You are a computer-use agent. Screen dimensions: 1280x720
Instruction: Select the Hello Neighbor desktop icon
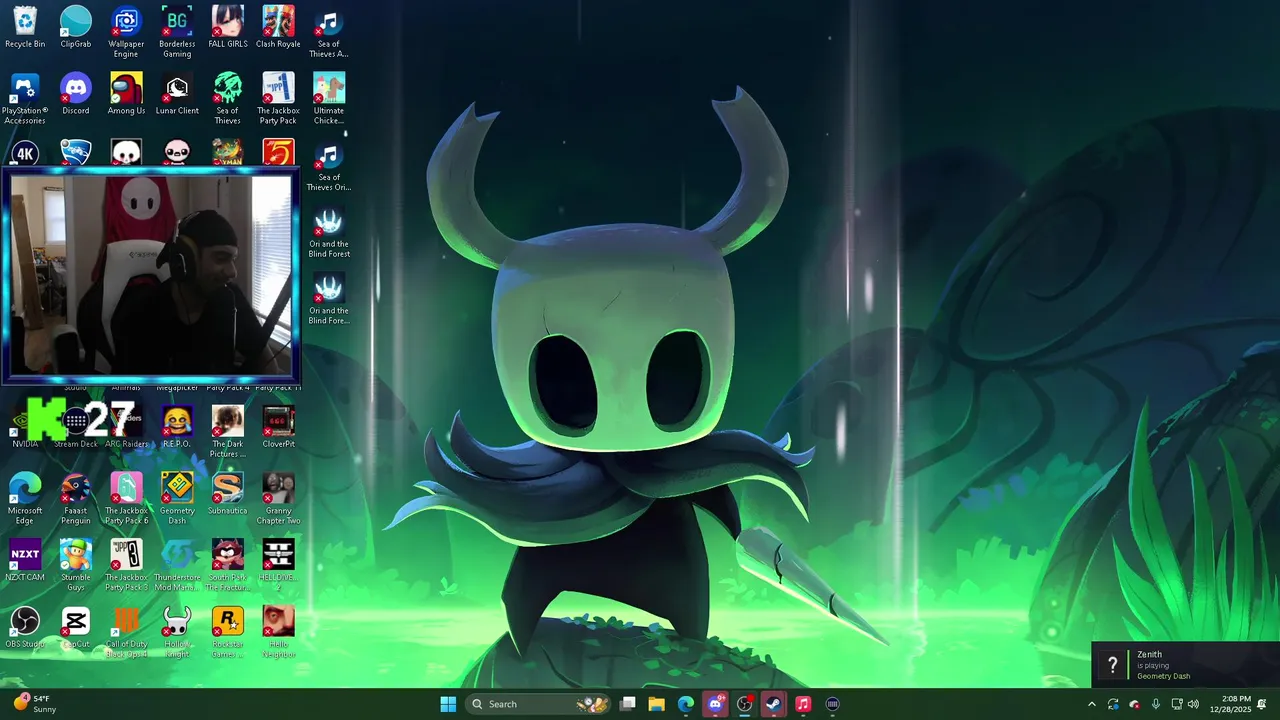point(278,631)
